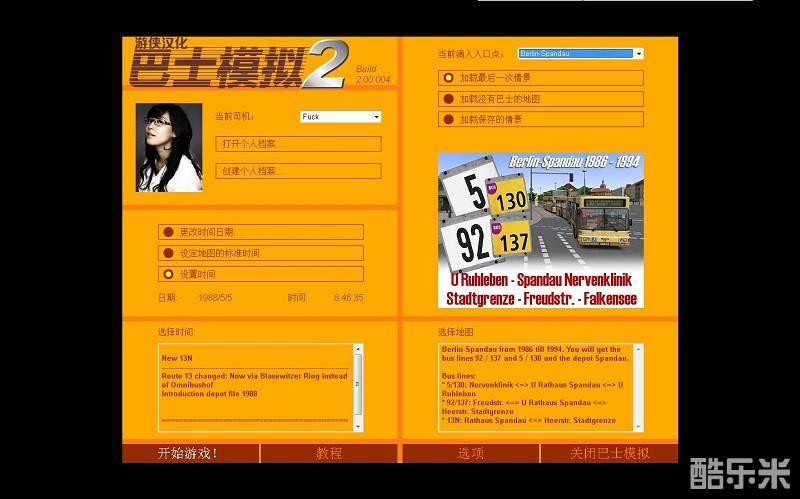Screen dimensions: 800x499
Task: Click the 8:46:35 time value
Action: 348,298
